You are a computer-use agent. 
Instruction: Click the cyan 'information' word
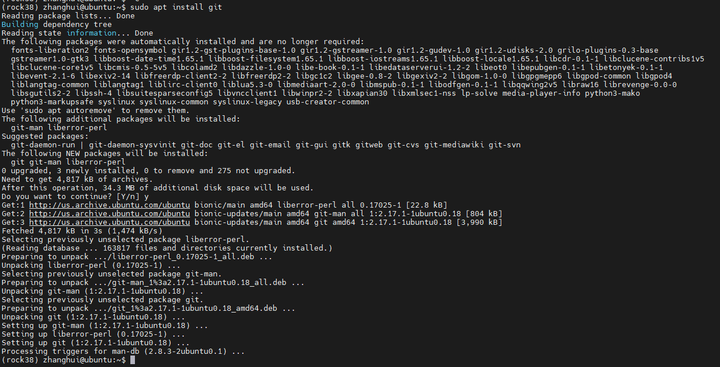pos(91,33)
